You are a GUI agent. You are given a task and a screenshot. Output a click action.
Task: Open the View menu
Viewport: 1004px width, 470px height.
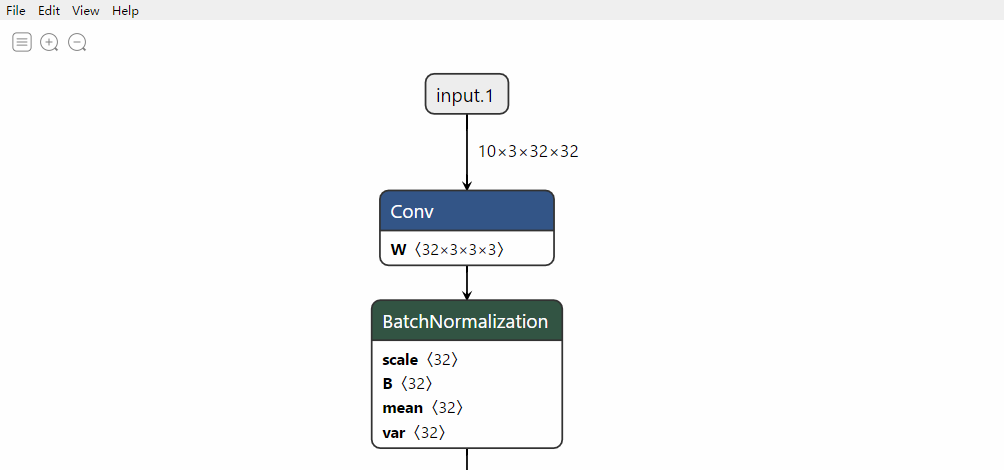(x=86, y=10)
